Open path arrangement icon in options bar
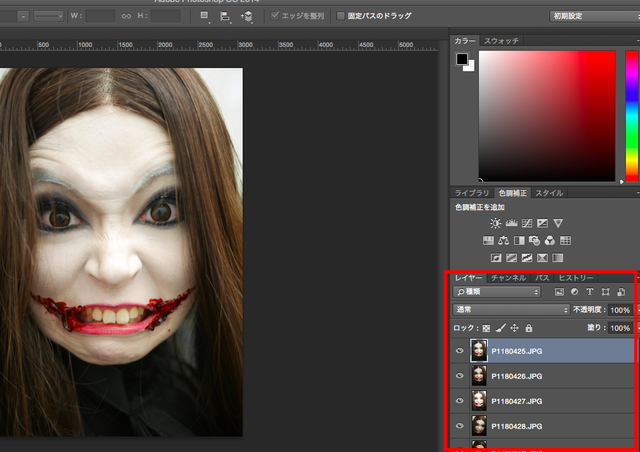The height and width of the screenshot is (452, 640). [247, 16]
